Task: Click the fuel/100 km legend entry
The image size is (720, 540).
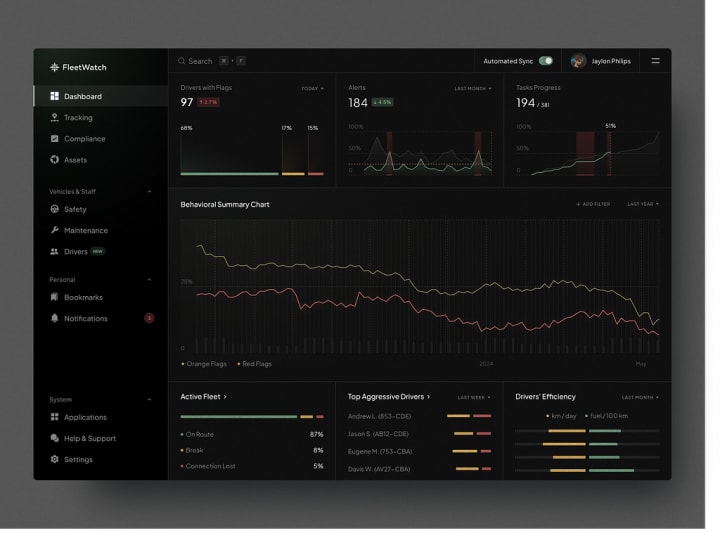Action: click(x=608, y=416)
